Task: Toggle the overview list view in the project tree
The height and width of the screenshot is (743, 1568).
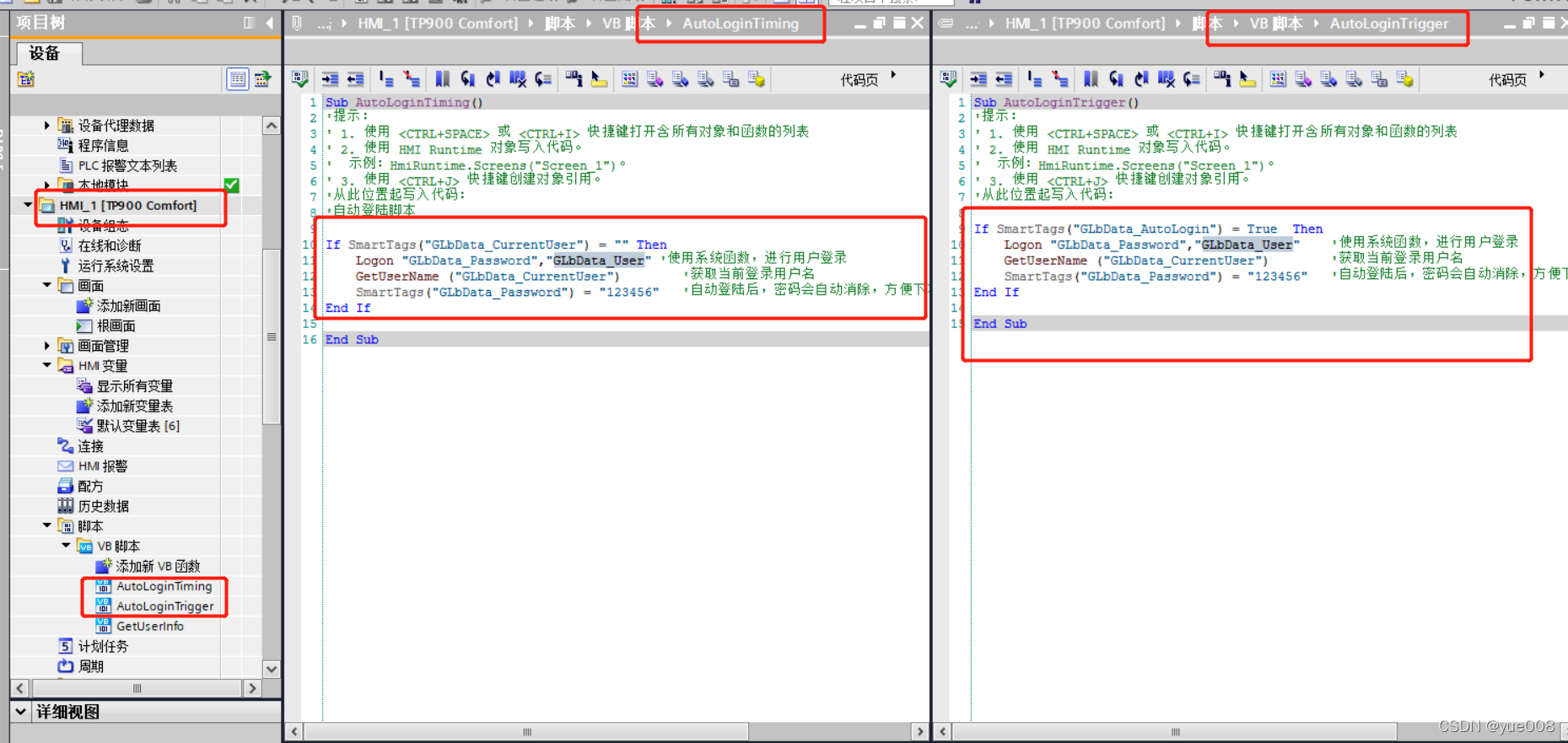Action: 238,79
